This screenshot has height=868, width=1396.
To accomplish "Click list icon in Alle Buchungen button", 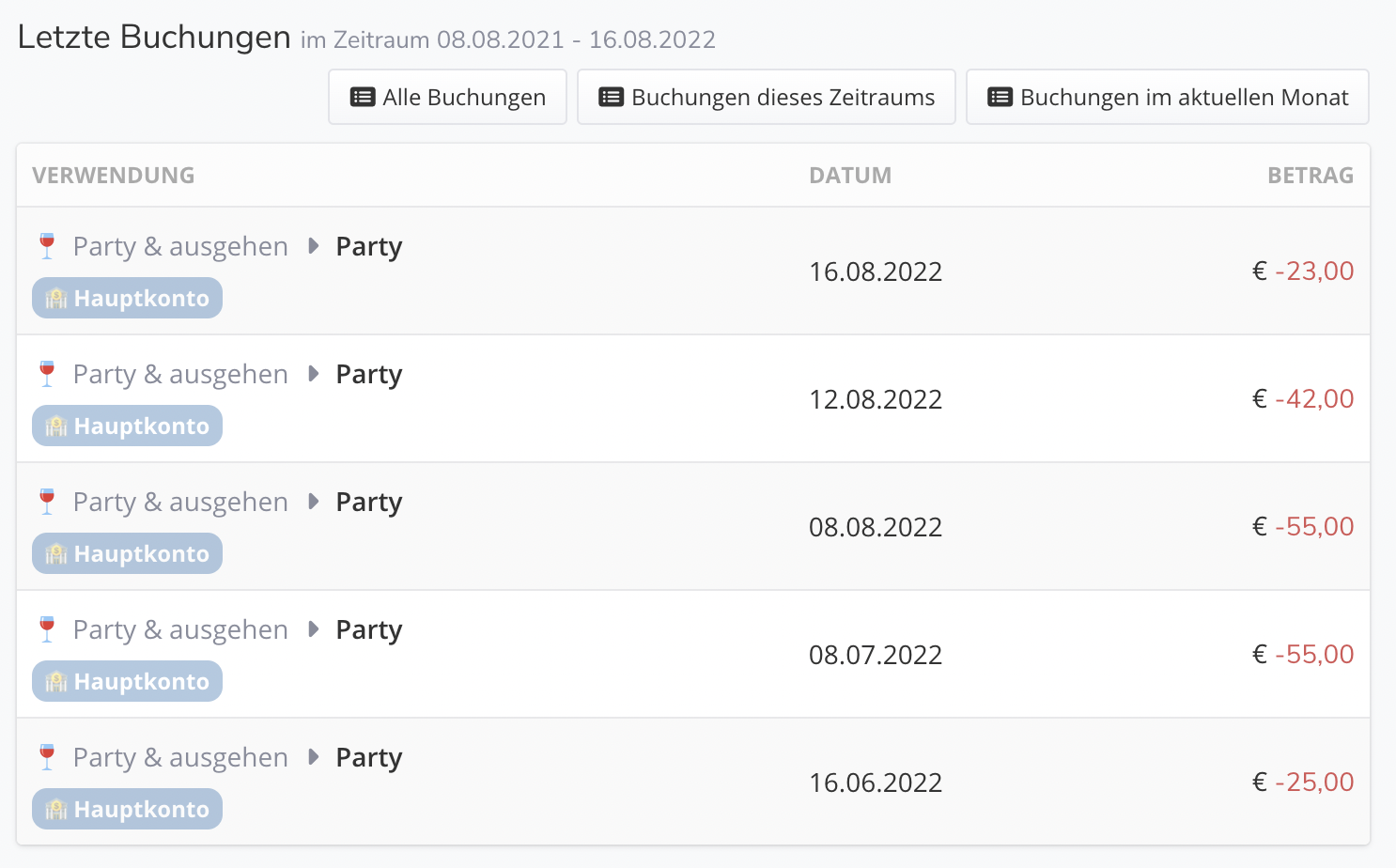I will (x=363, y=97).
